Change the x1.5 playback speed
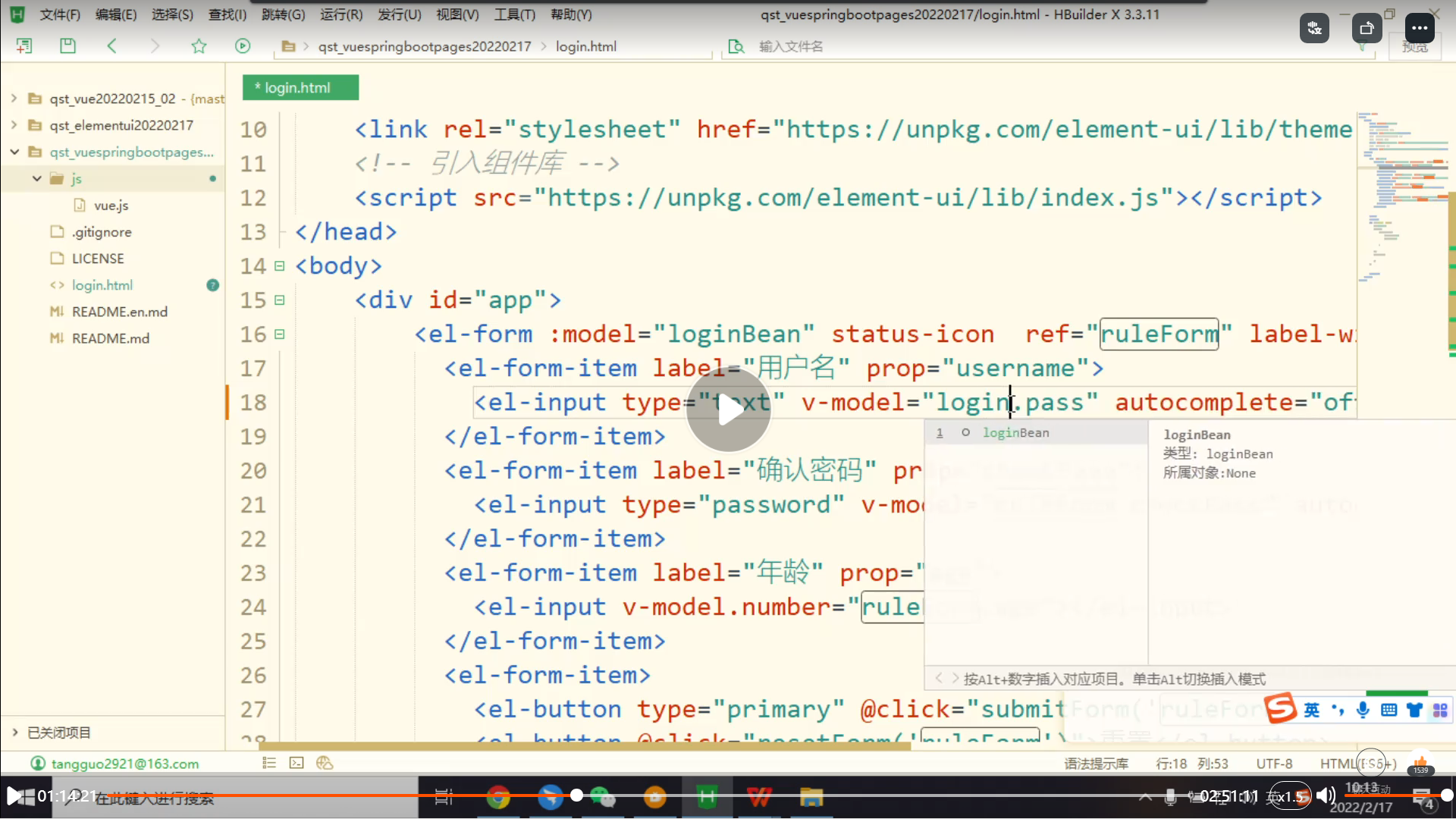This screenshot has height=819, width=1456. [x=1291, y=796]
